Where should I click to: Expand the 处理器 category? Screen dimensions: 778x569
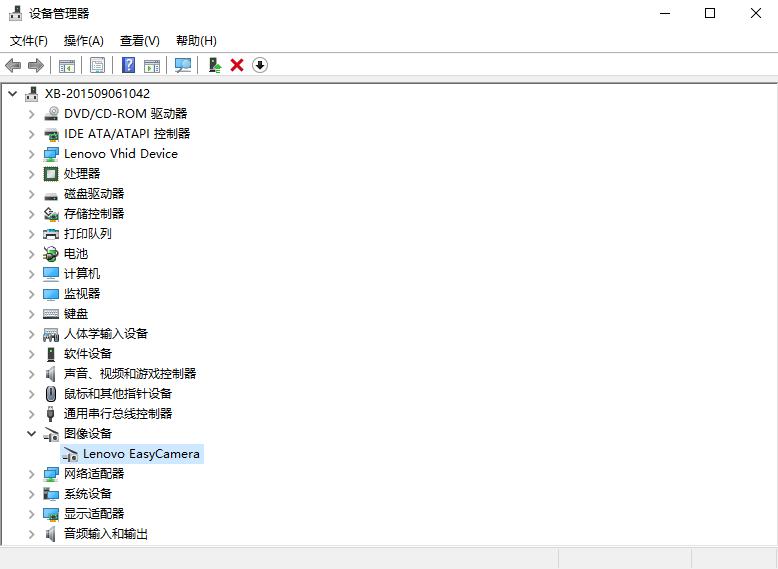tap(32, 174)
